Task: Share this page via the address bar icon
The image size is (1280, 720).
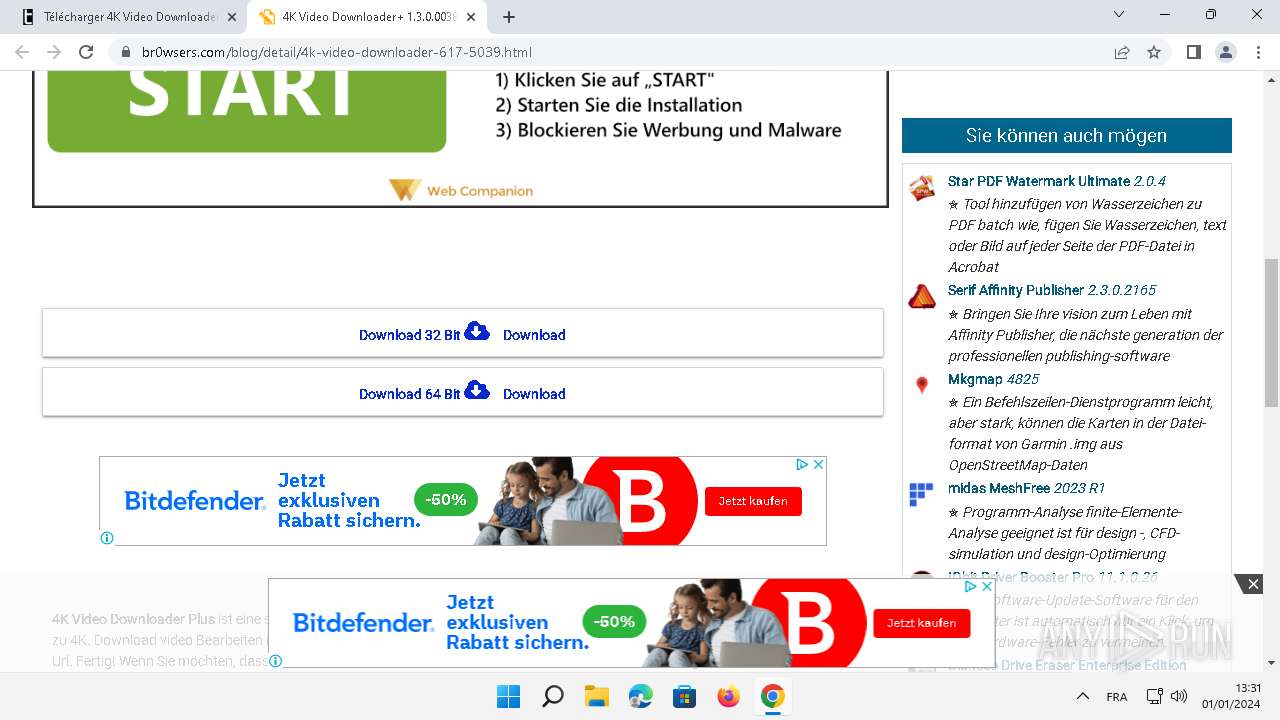Action: (x=1122, y=52)
